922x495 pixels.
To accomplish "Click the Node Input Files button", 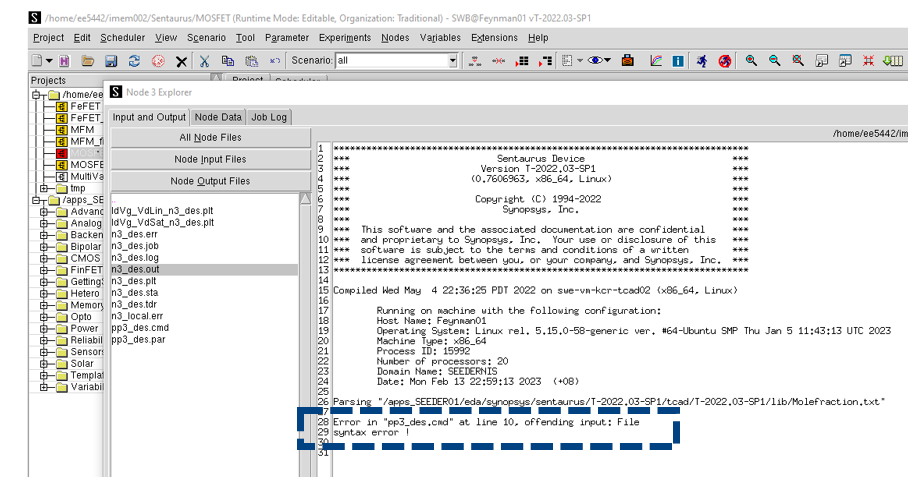I will pos(210,160).
